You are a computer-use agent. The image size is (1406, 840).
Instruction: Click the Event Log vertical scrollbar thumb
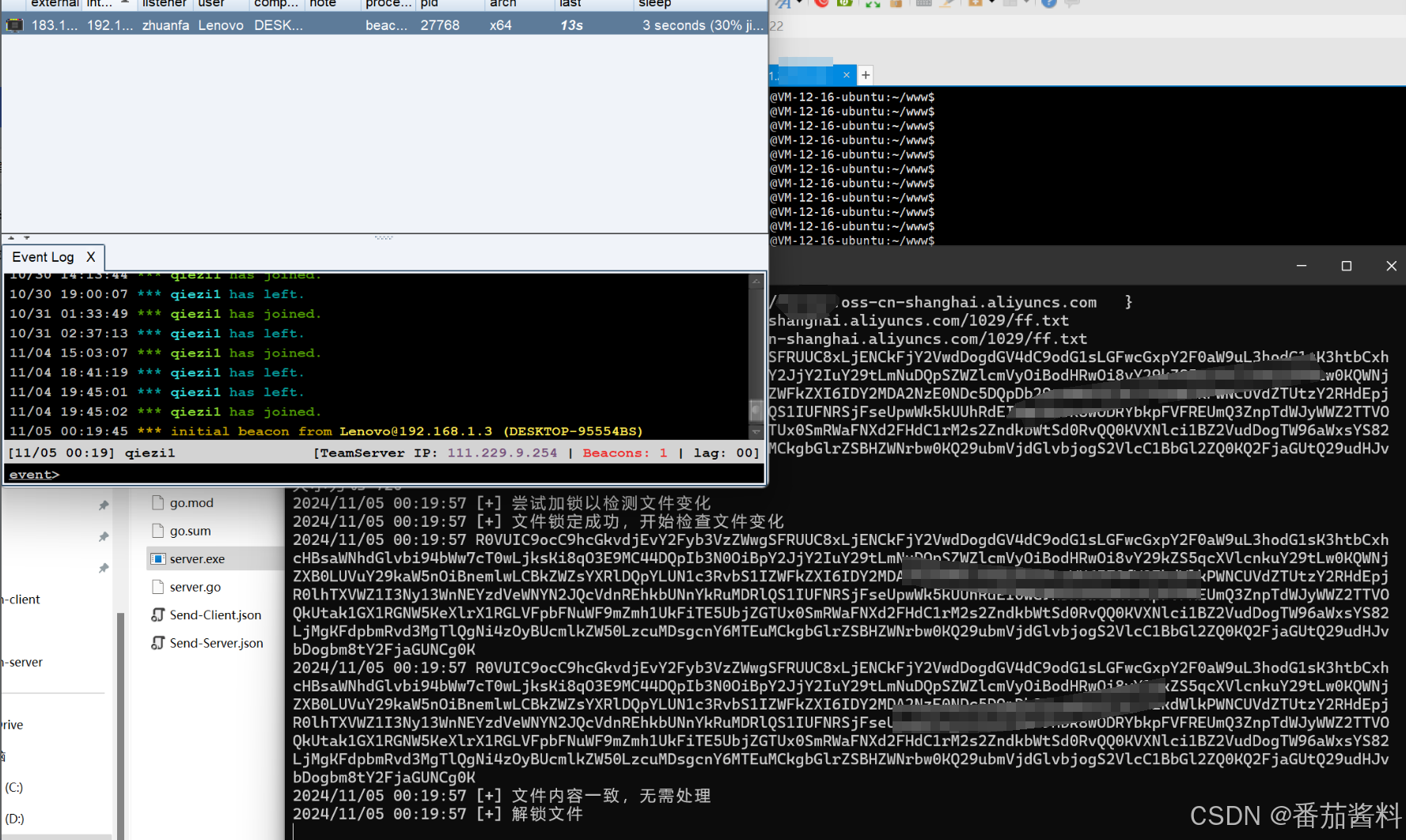point(756,410)
